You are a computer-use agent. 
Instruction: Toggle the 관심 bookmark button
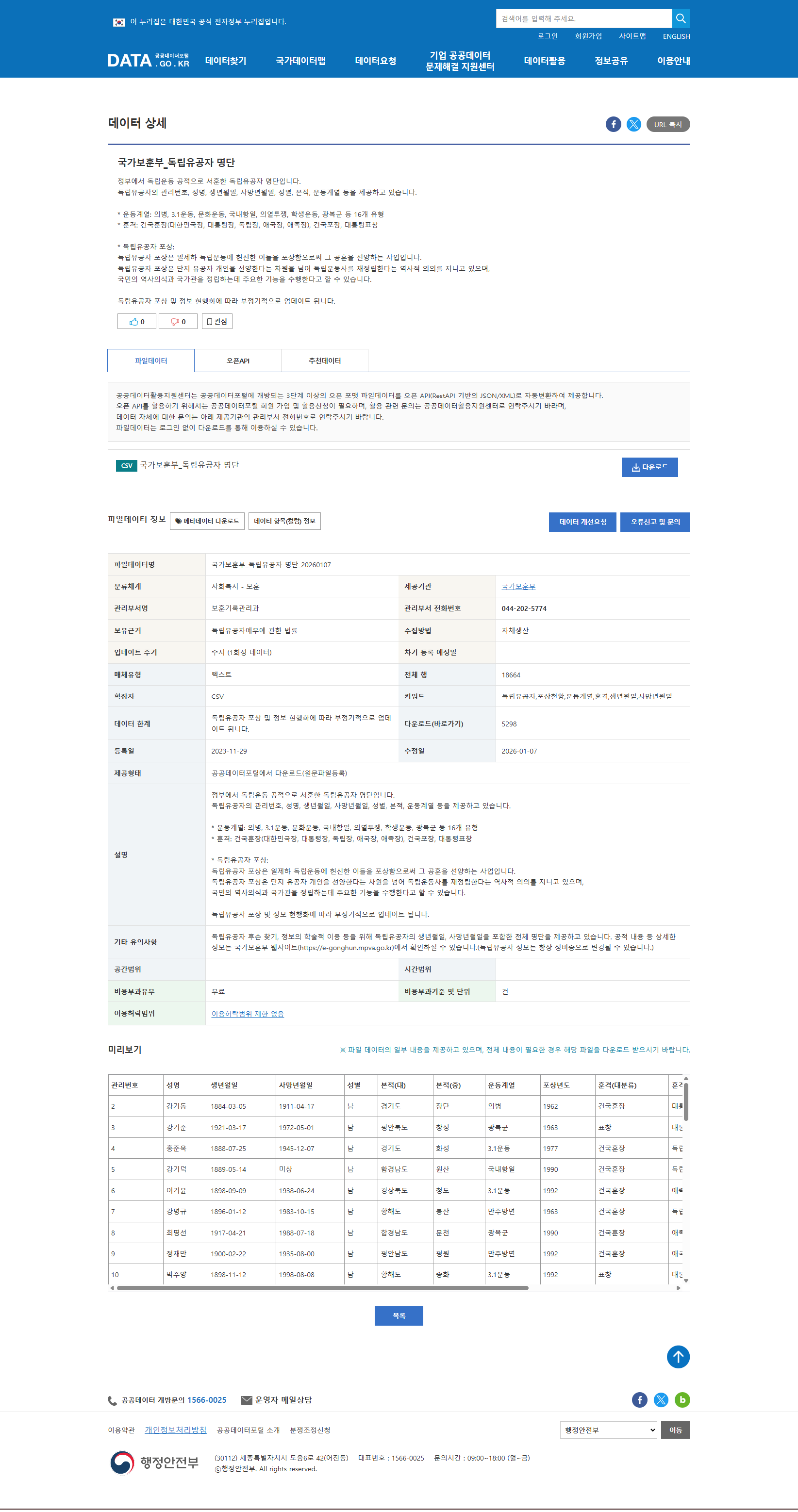click(217, 322)
